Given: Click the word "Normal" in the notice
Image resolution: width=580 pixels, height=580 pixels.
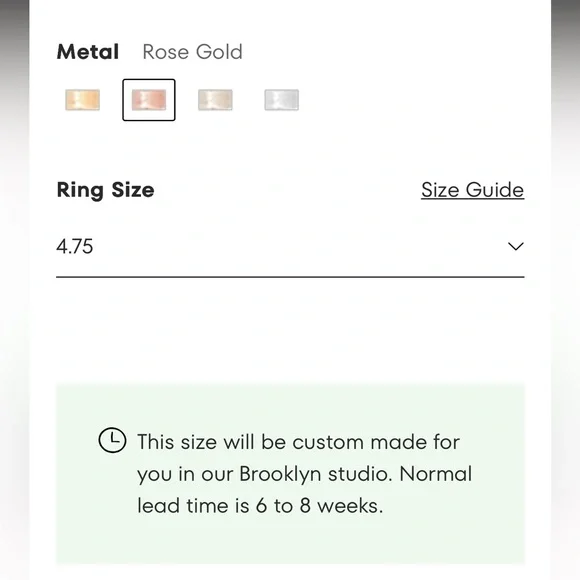Looking at the screenshot, I should pos(436,474).
